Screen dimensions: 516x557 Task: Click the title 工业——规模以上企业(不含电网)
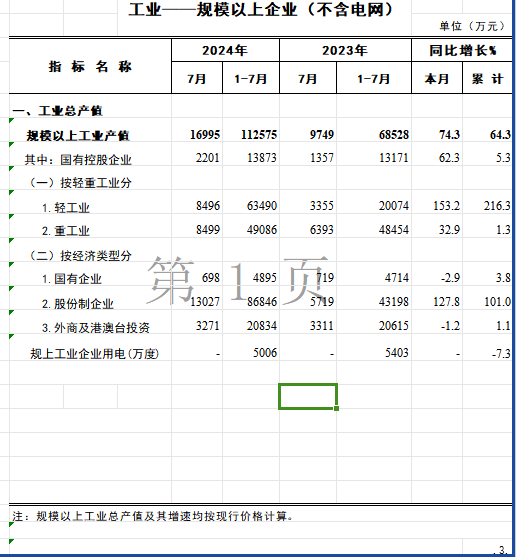(262, 10)
